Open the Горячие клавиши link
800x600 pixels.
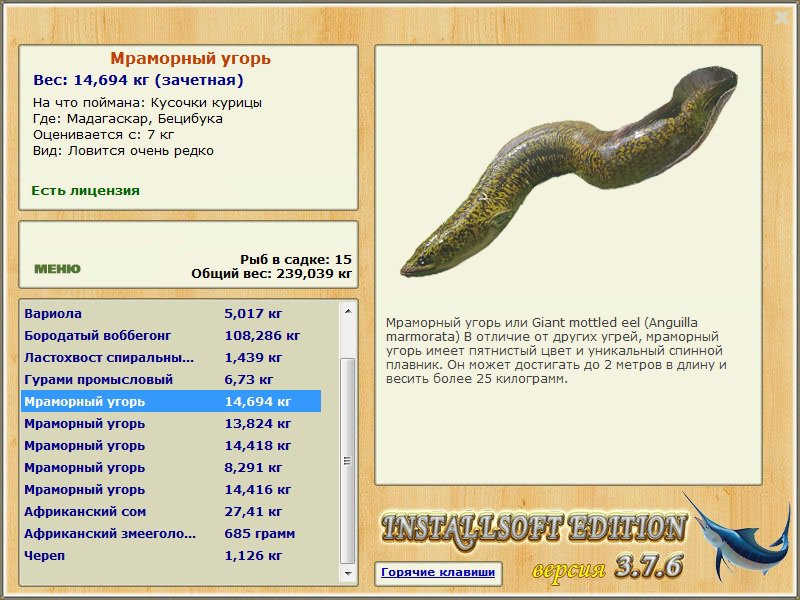click(438, 572)
